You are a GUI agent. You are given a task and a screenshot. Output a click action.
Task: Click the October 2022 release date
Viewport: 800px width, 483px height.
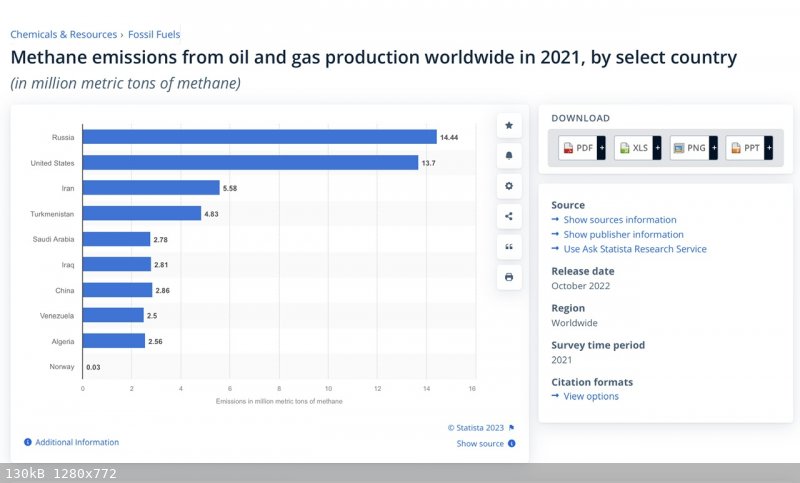coord(581,286)
